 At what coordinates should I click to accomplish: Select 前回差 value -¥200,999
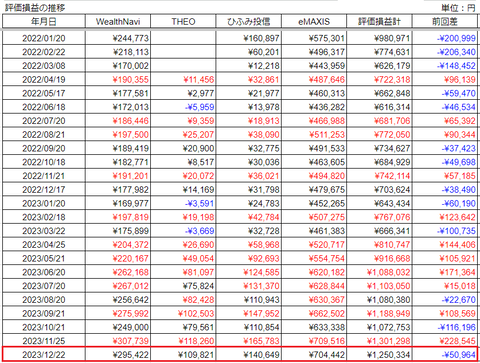(x=456, y=38)
